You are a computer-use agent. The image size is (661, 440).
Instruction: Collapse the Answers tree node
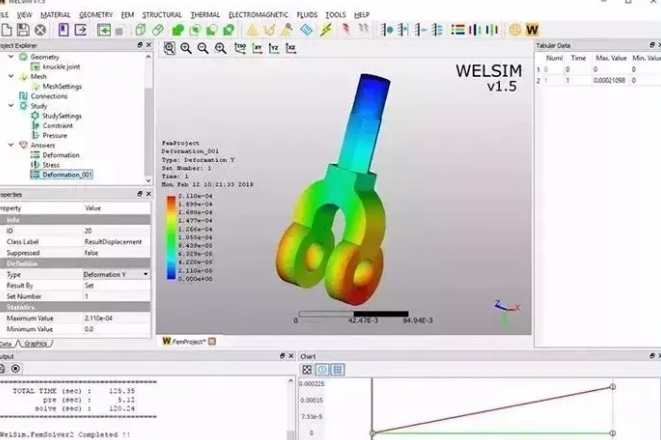click(x=12, y=145)
